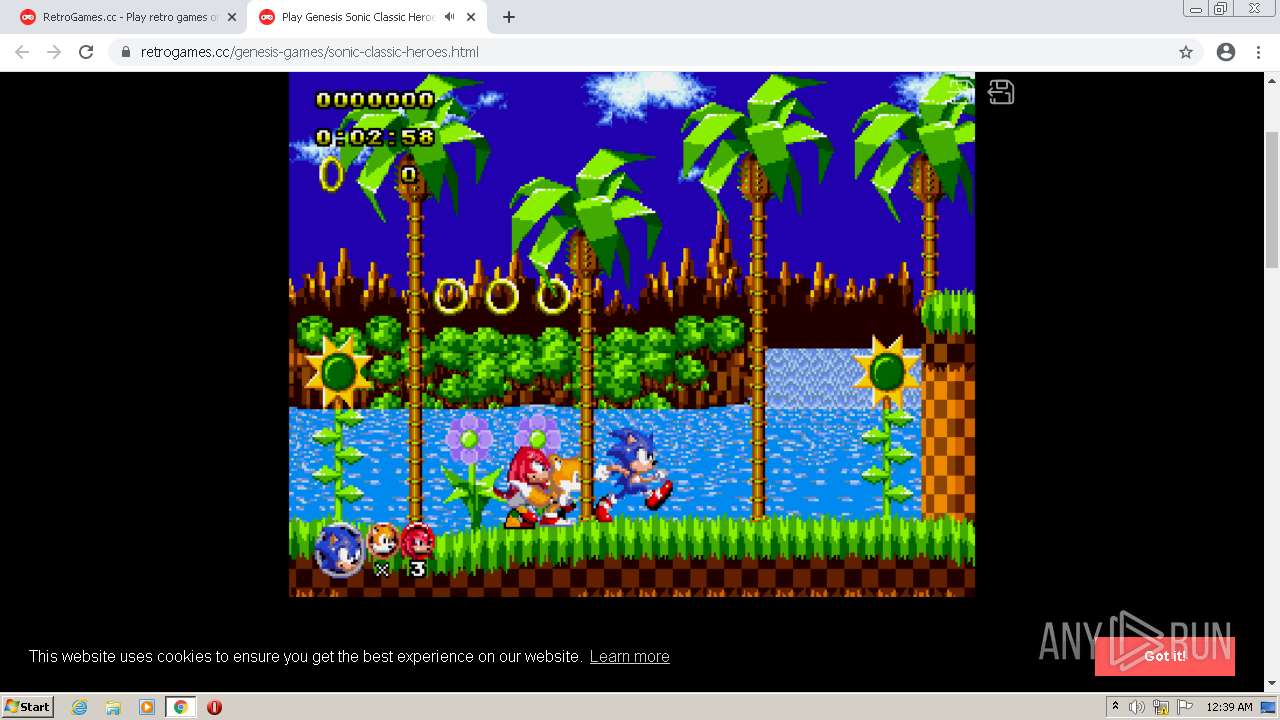Click Sonic character running in game

[x=632, y=473]
